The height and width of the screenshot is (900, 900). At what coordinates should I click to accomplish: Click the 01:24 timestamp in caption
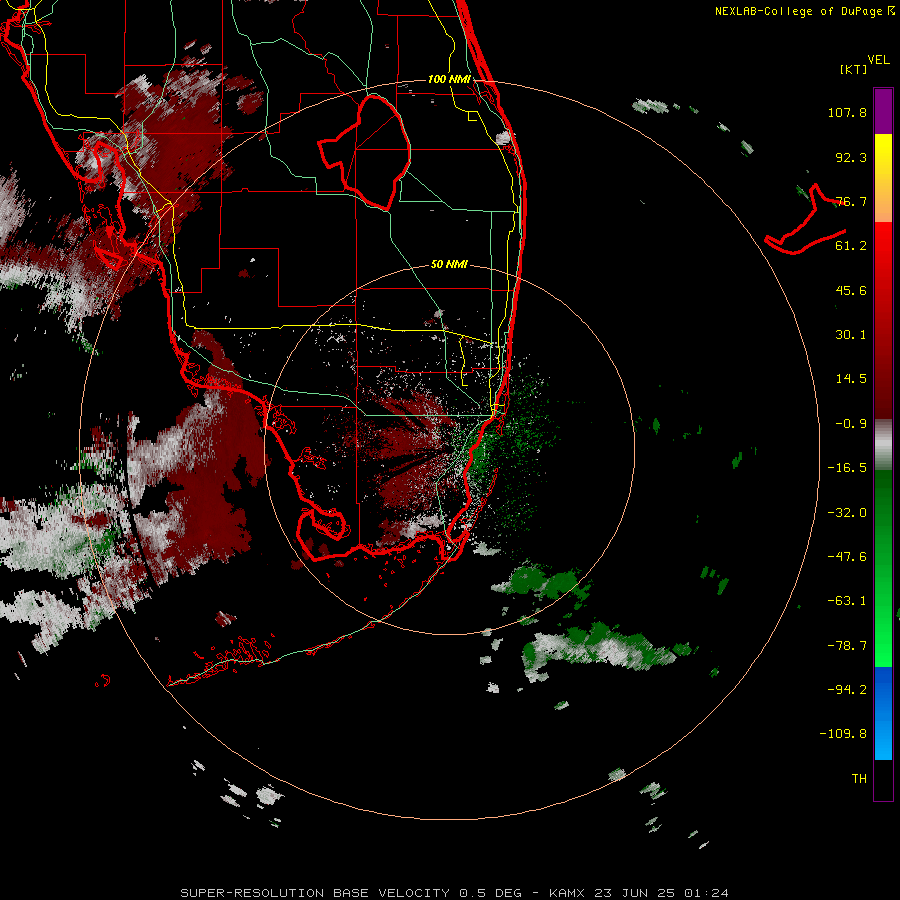[x=707, y=893]
